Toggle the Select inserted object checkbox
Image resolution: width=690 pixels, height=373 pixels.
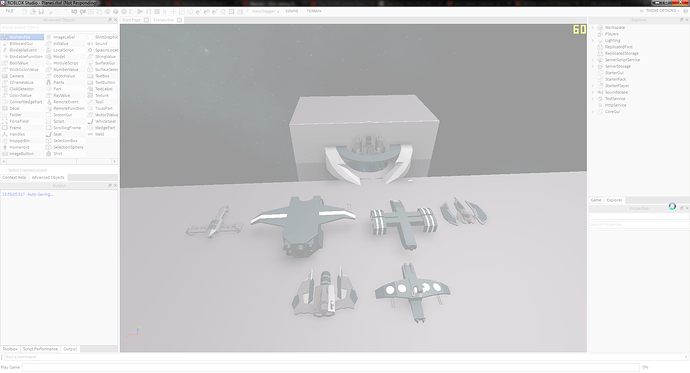point(4,170)
